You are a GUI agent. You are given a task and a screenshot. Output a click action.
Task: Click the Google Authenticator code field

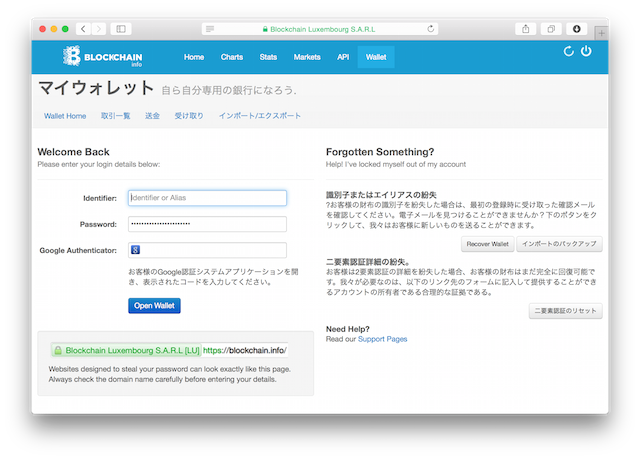point(207,250)
